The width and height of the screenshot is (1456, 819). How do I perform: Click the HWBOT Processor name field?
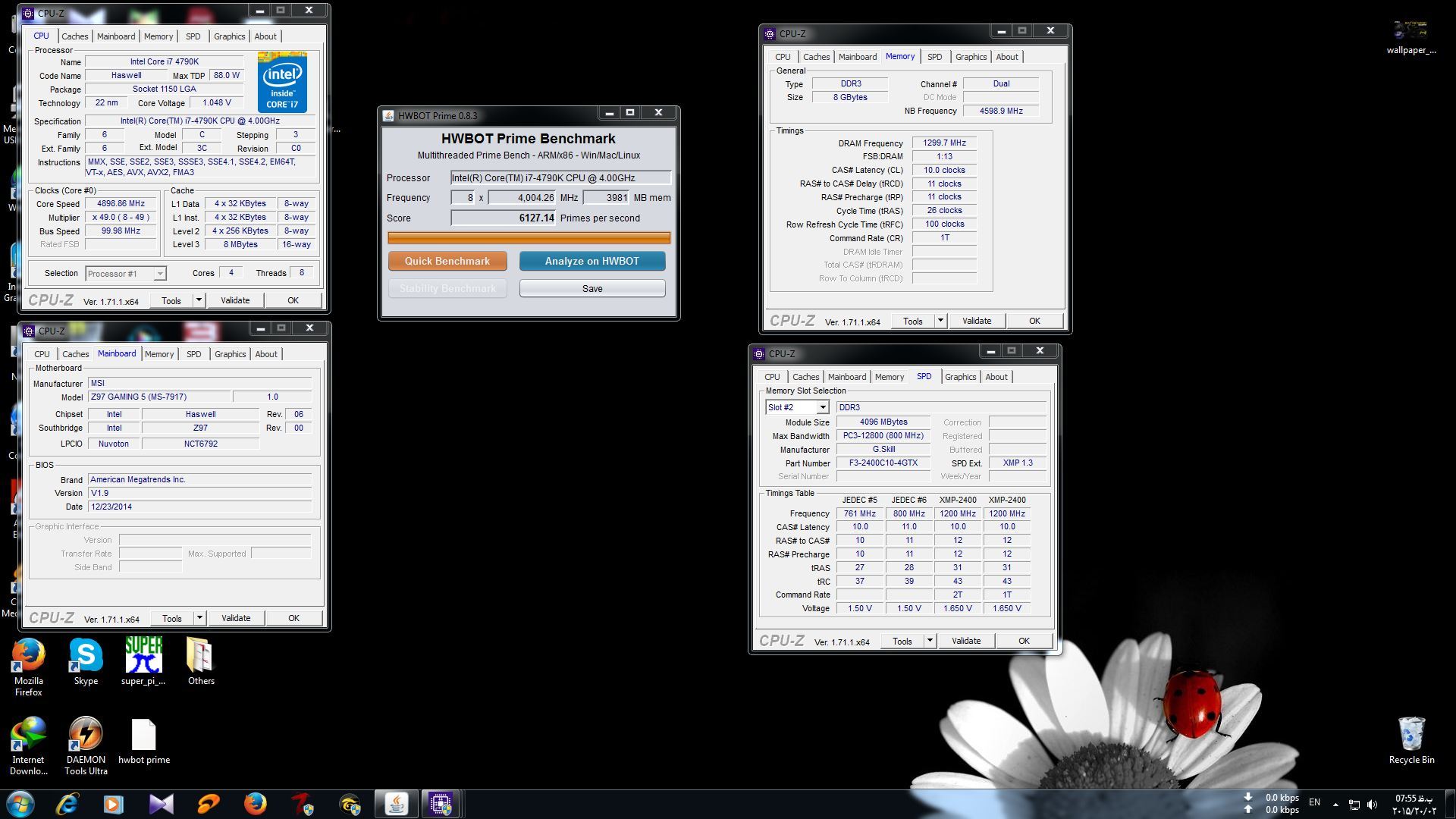pos(560,177)
